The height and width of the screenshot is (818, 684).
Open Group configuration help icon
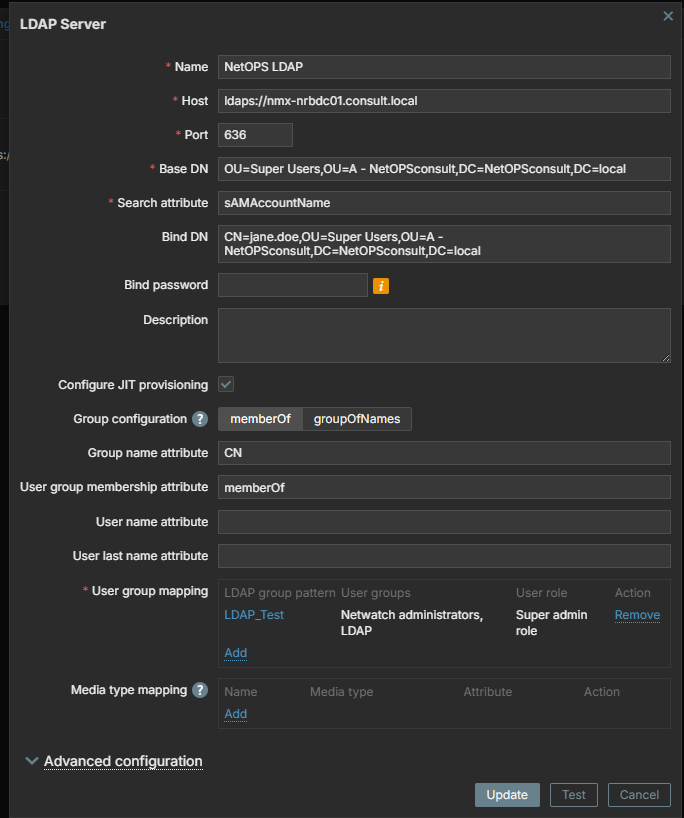coord(200,419)
